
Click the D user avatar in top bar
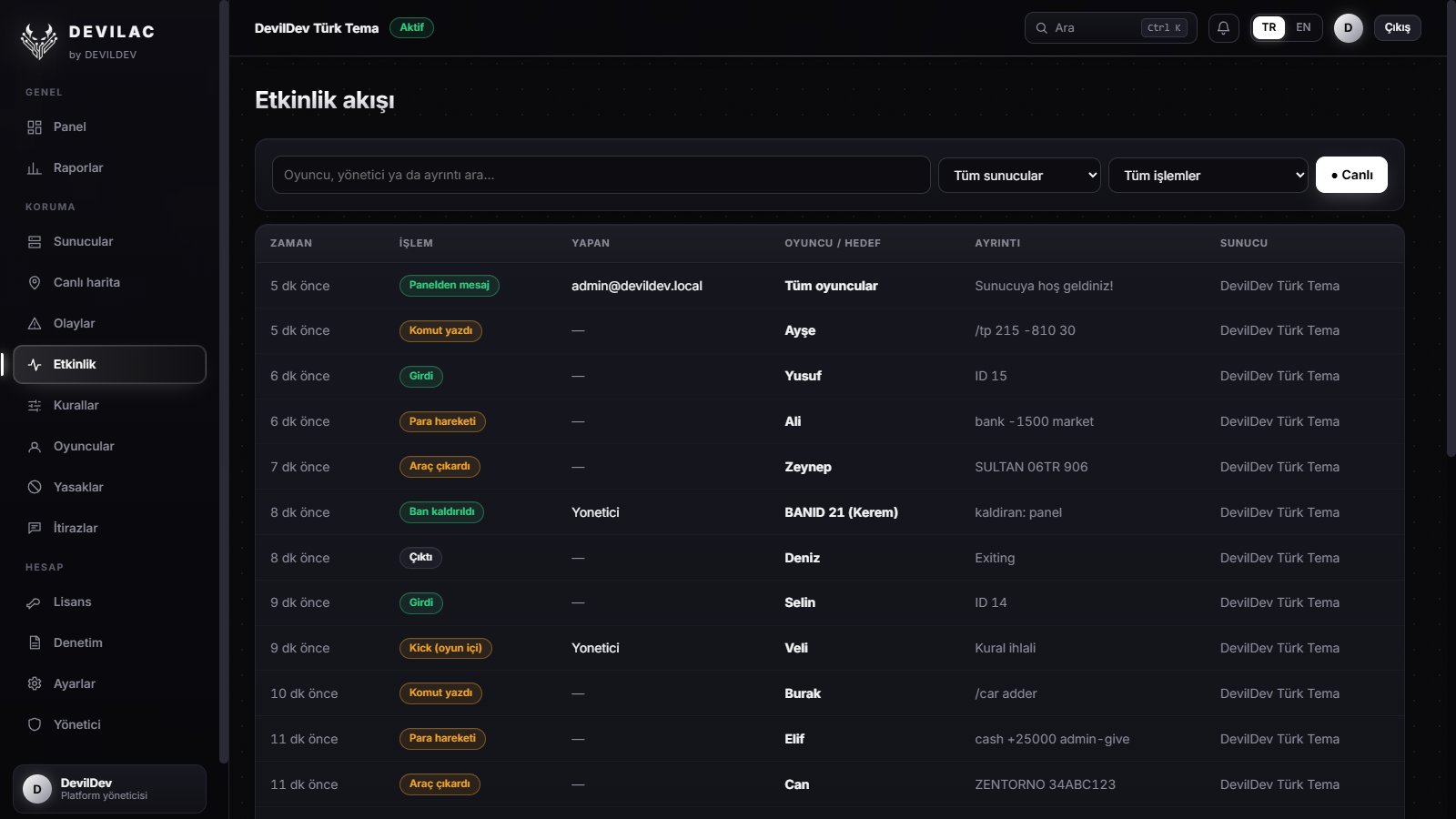click(x=1348, y=27)
